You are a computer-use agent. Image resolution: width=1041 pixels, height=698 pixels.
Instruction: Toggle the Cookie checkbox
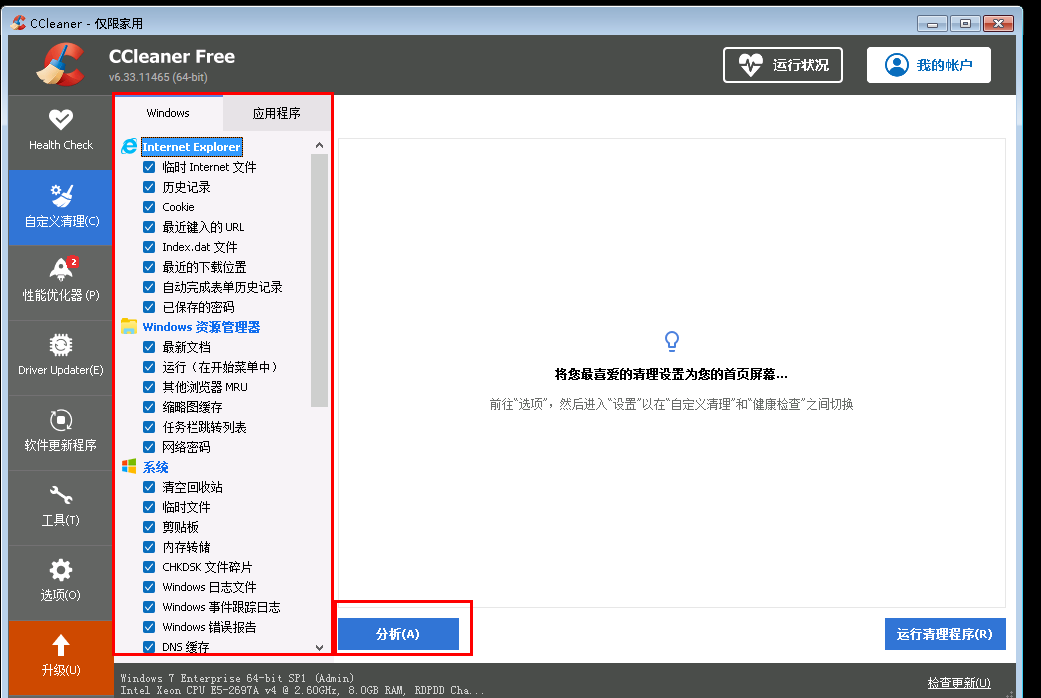click(x=149, y=207)
